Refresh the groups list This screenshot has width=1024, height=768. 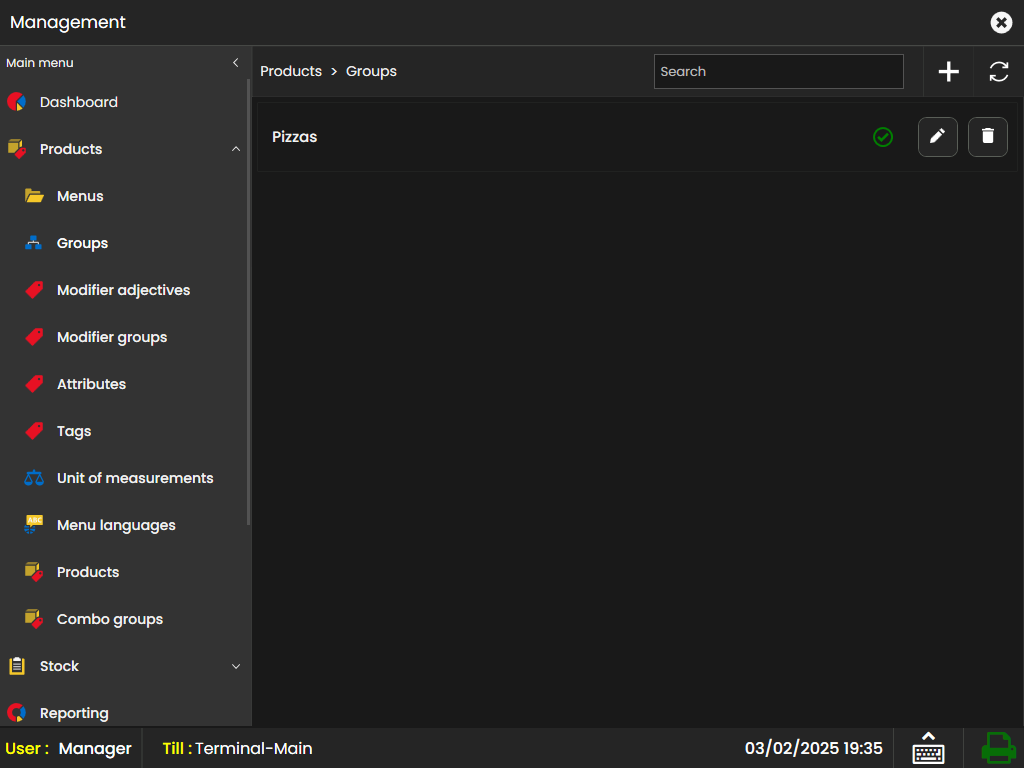[x=998, y=72]
